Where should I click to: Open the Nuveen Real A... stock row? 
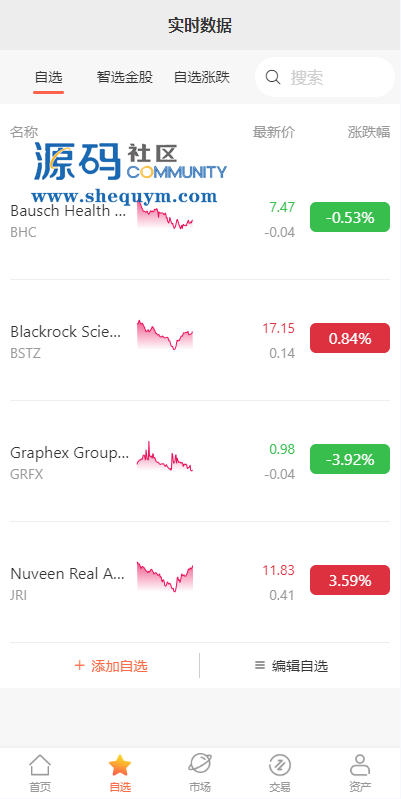(x=200, y=582)
